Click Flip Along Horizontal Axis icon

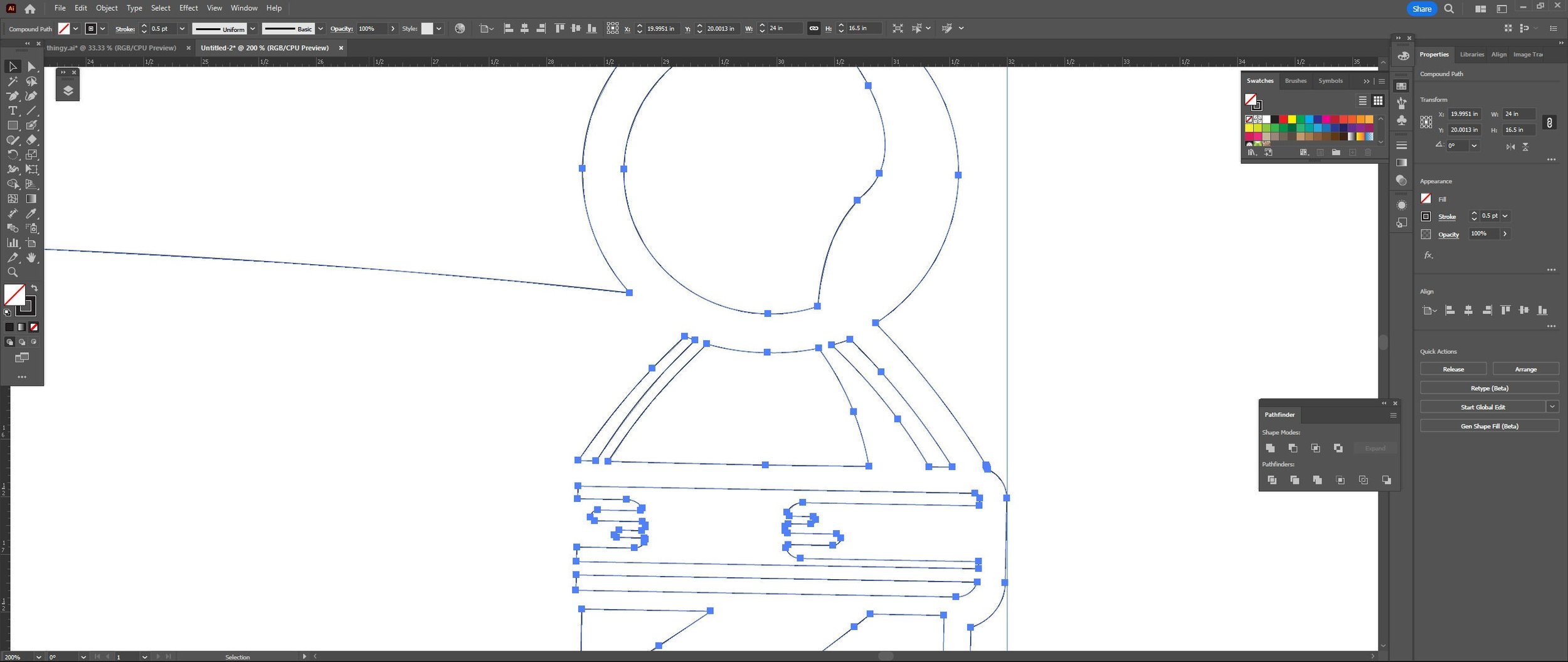pos(1510,147)
